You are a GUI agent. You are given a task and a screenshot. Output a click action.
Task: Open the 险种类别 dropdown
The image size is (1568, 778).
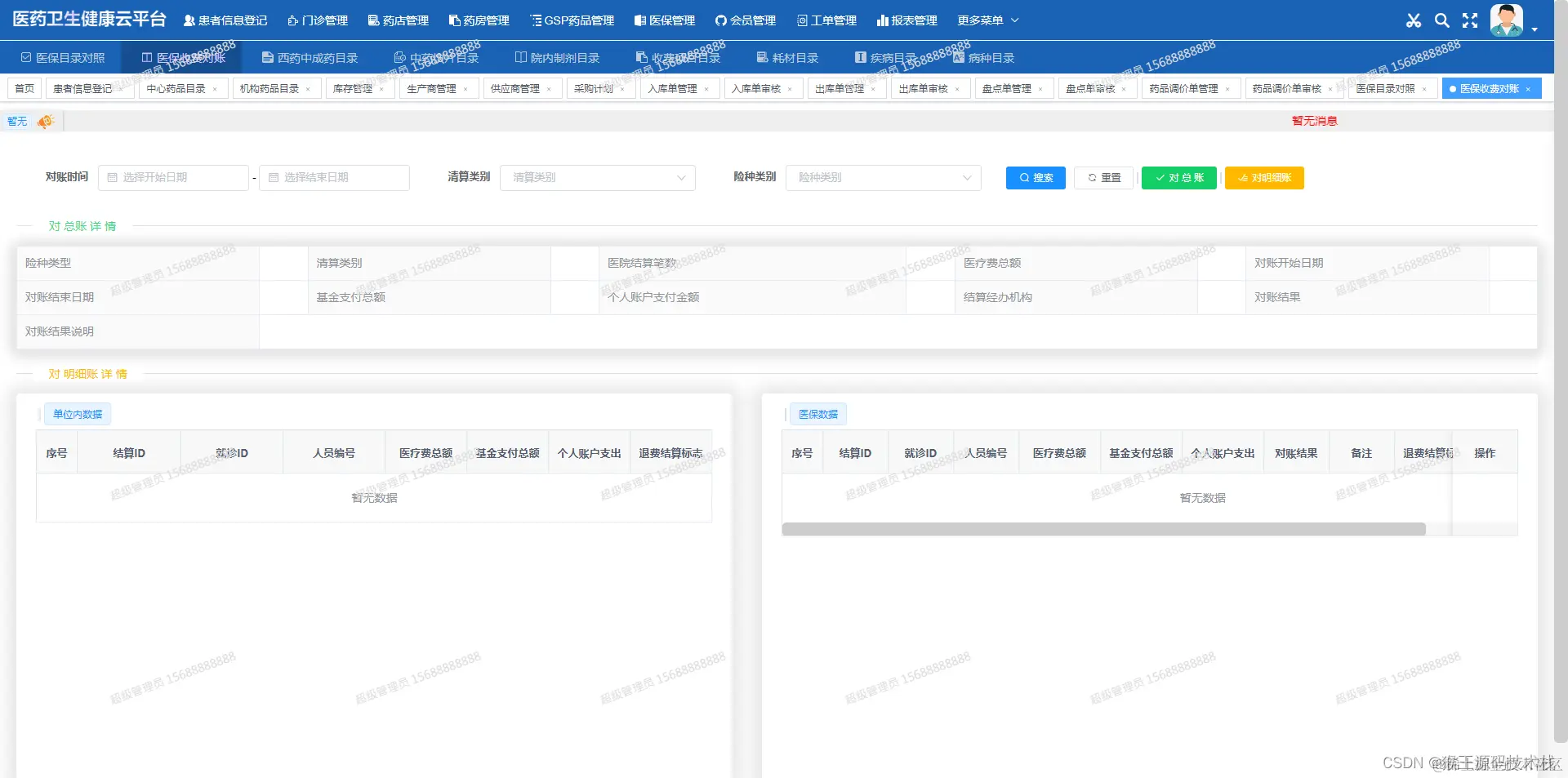coord(884,178)
